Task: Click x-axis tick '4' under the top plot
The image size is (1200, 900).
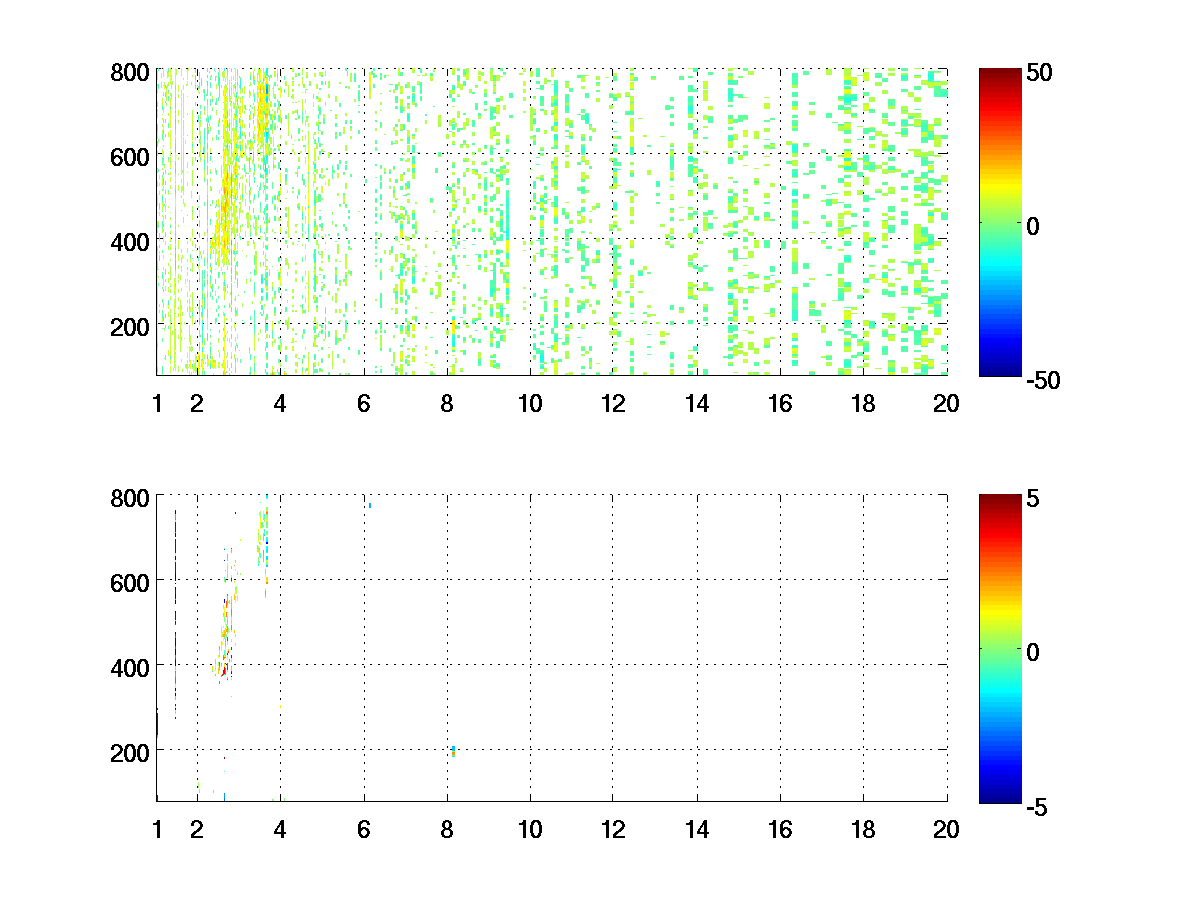Action: pos(280,403)
